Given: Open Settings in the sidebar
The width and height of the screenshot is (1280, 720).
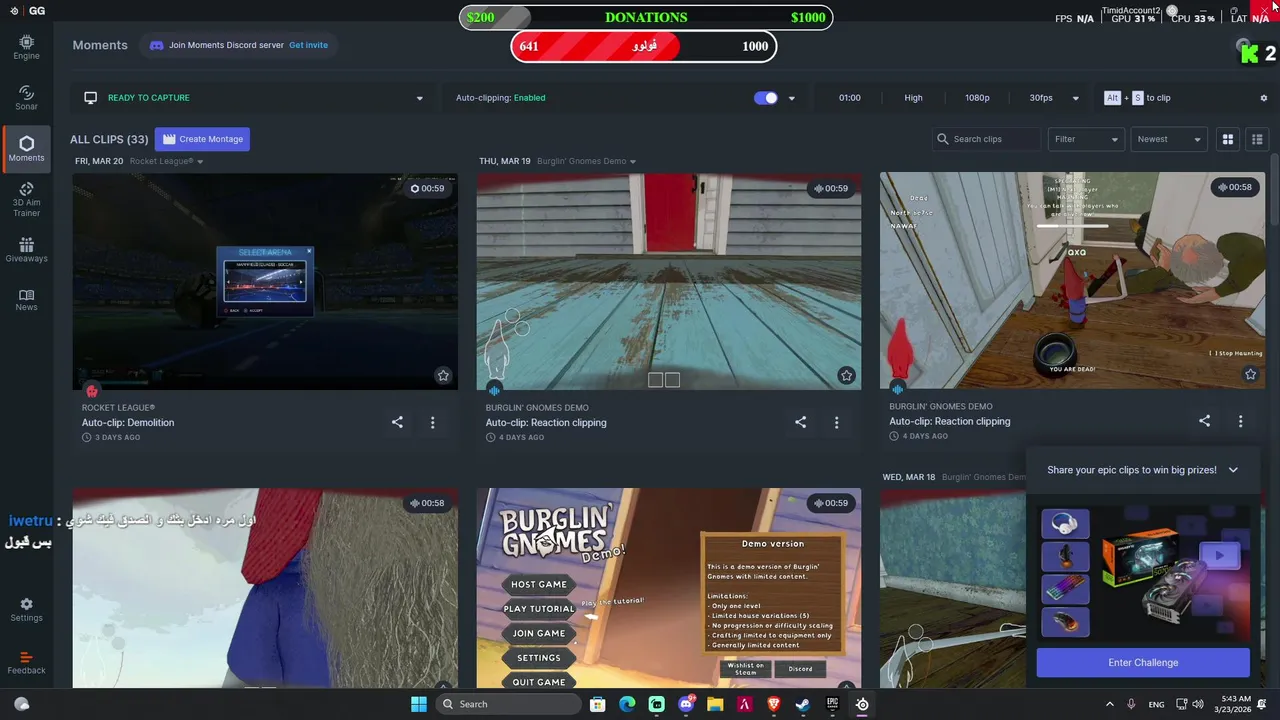Looking at the screenshot, I should [26, 610].
